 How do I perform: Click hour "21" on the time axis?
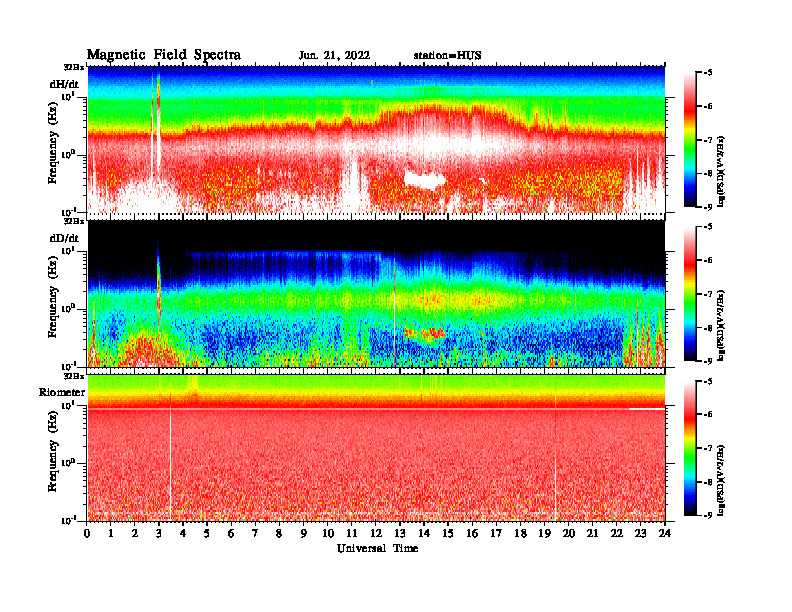(x=592, y=533)
